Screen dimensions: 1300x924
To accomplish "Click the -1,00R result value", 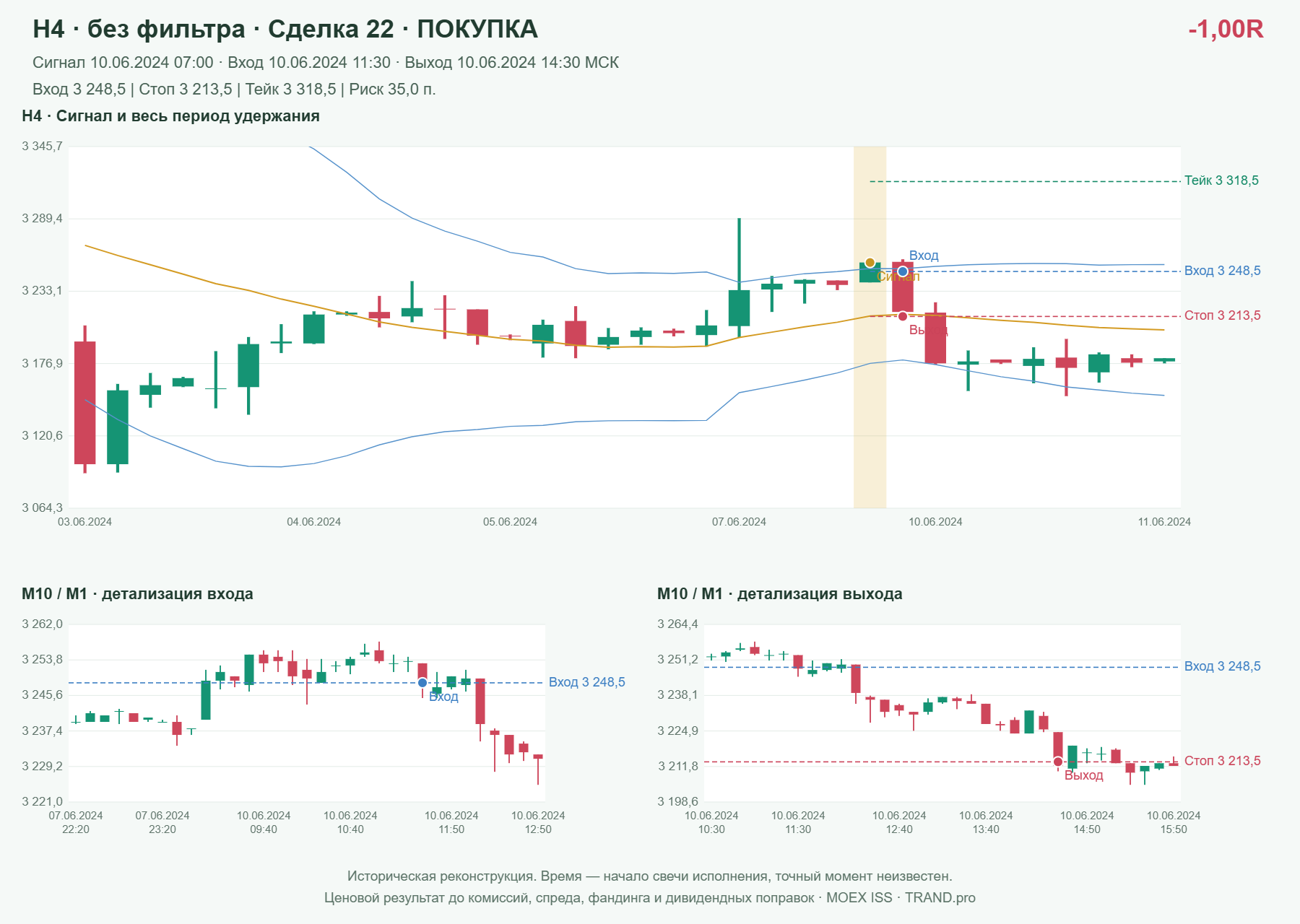I will pyautogui.click(x=1226, y=30).
